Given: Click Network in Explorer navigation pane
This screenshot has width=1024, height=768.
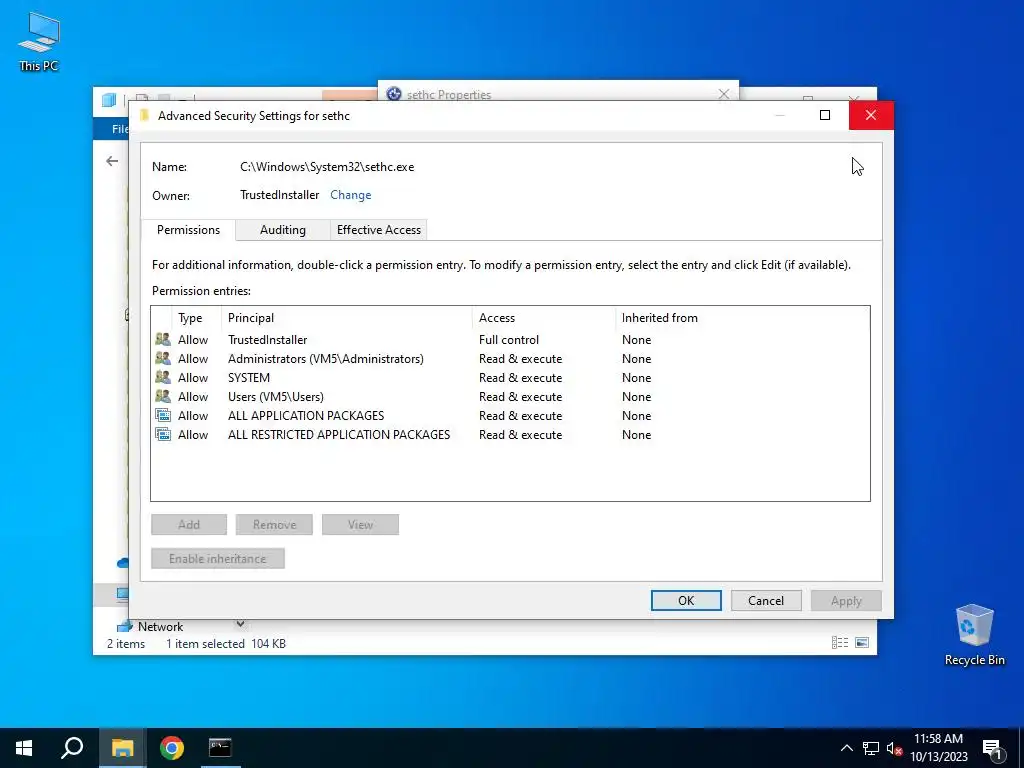Looking at the screenshot, I should tap(160, 627).
